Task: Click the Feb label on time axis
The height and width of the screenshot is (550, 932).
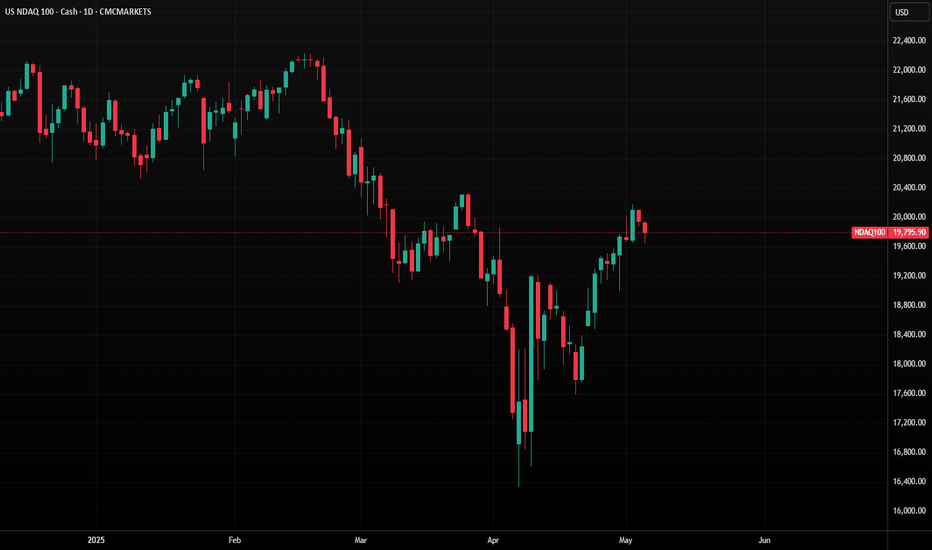Action: pos(235,540)
